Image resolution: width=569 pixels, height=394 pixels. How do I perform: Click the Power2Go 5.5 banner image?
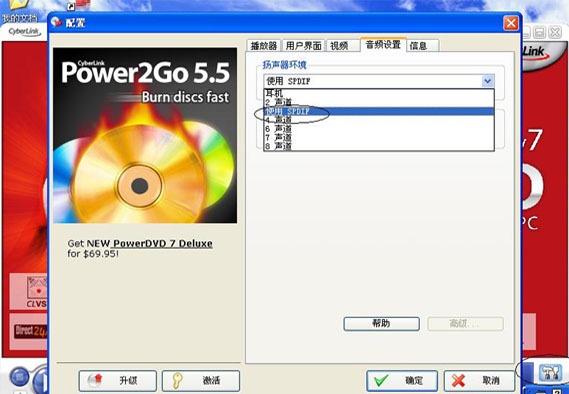pos(145,135)
